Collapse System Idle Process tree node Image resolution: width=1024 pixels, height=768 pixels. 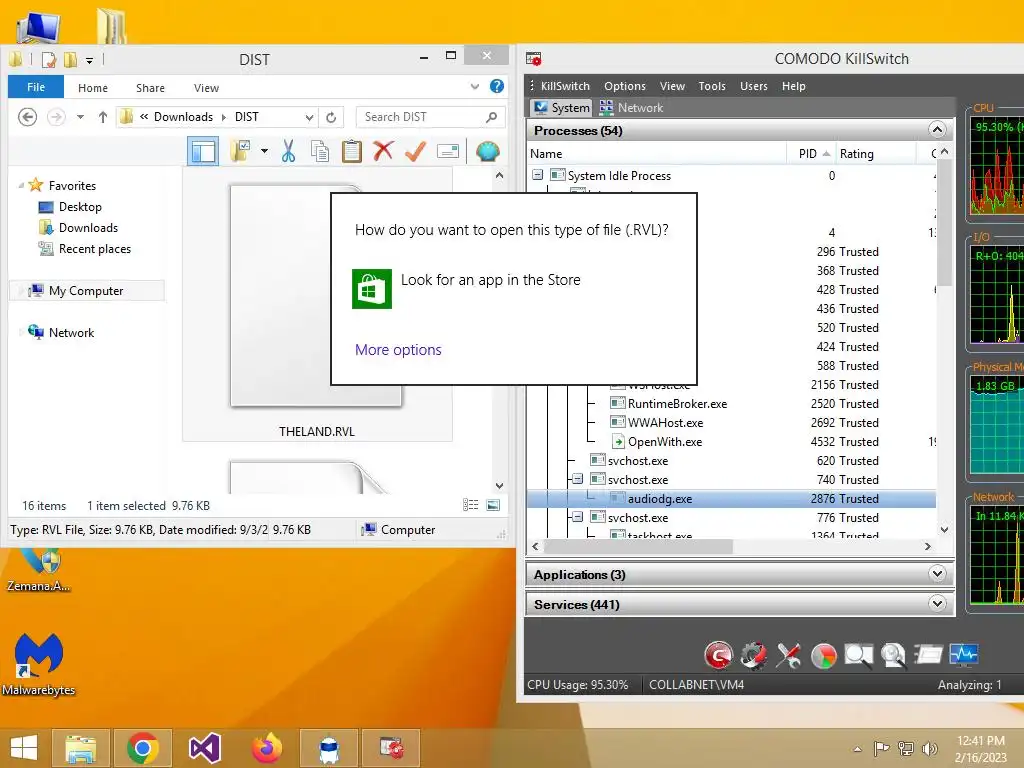[537, 175]
